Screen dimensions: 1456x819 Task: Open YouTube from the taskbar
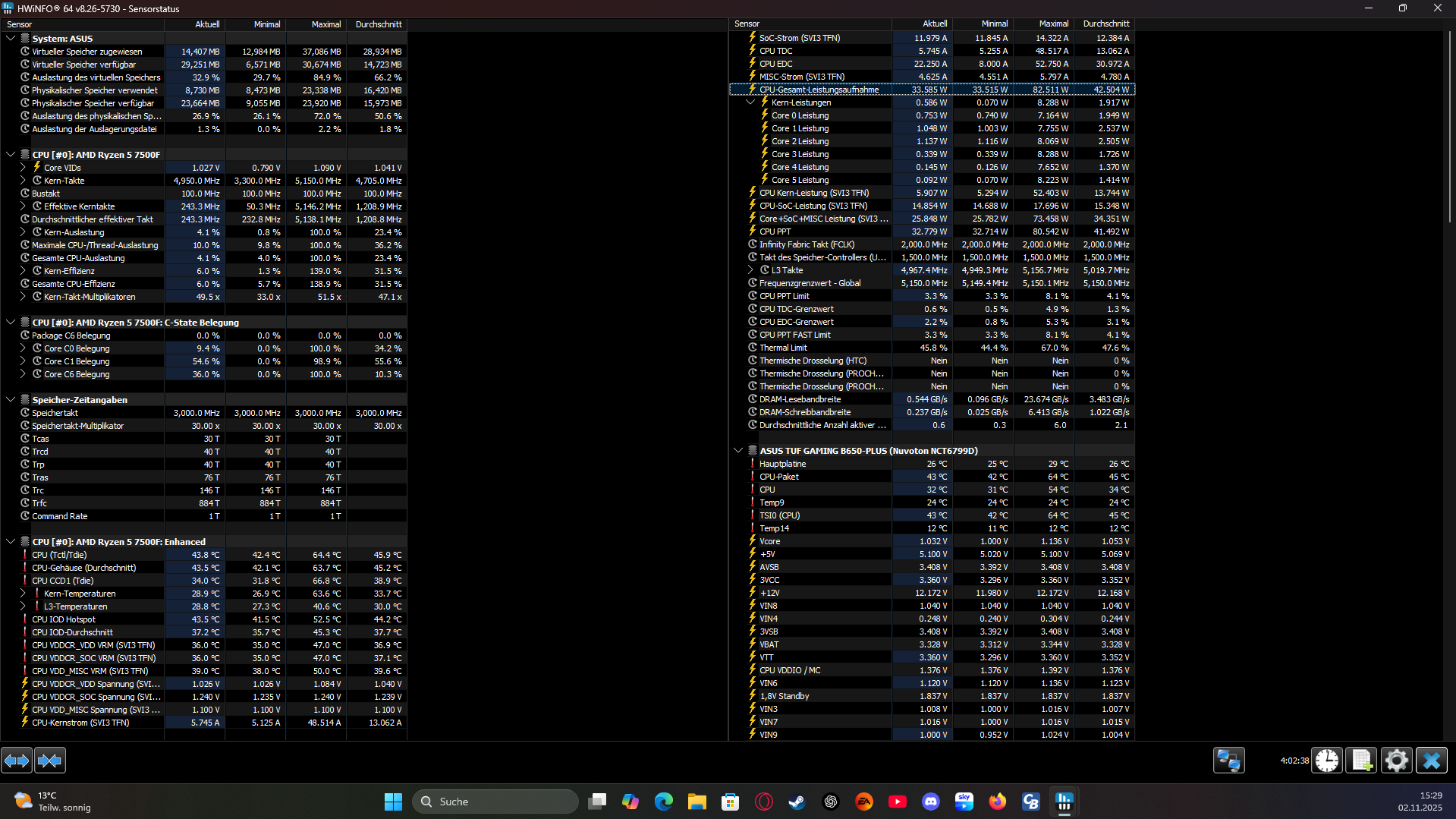pos(898,802)
